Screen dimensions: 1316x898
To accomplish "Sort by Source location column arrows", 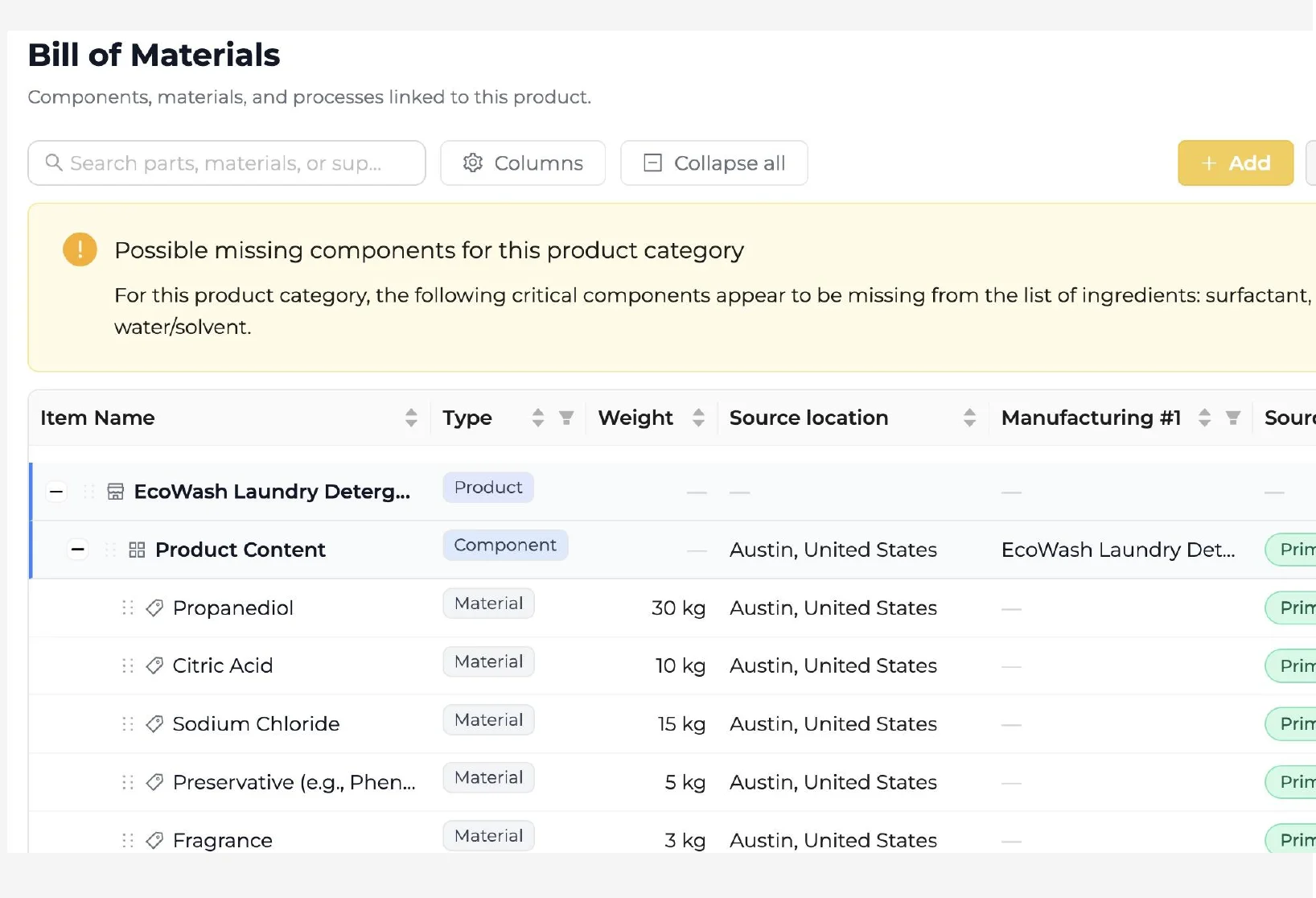I will tap(969, 418).
